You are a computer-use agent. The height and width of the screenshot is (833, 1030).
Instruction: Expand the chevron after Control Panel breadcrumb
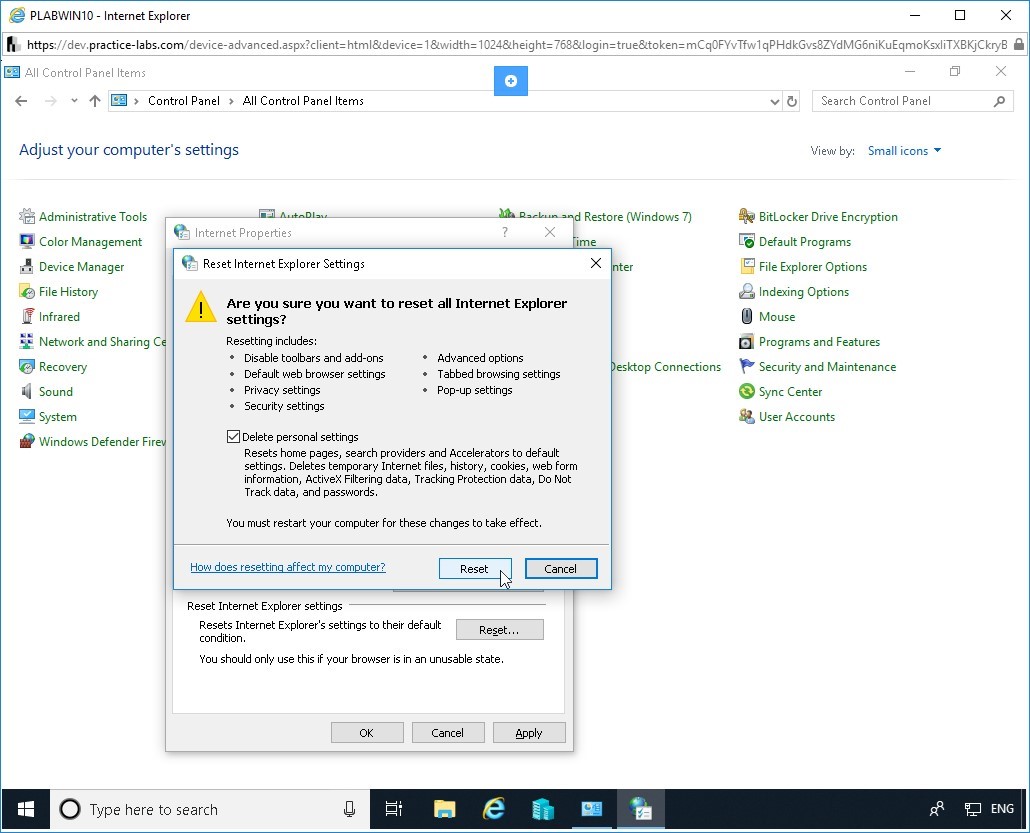click(231, 101)
